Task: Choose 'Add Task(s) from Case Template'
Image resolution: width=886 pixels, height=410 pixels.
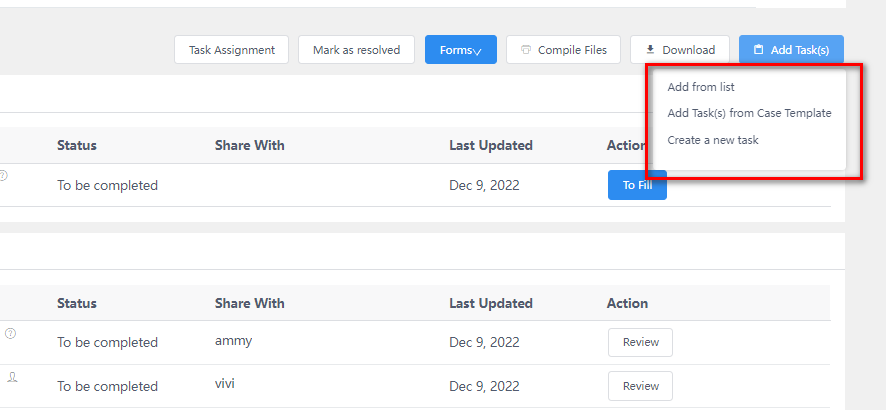Action: pos(749,113)
